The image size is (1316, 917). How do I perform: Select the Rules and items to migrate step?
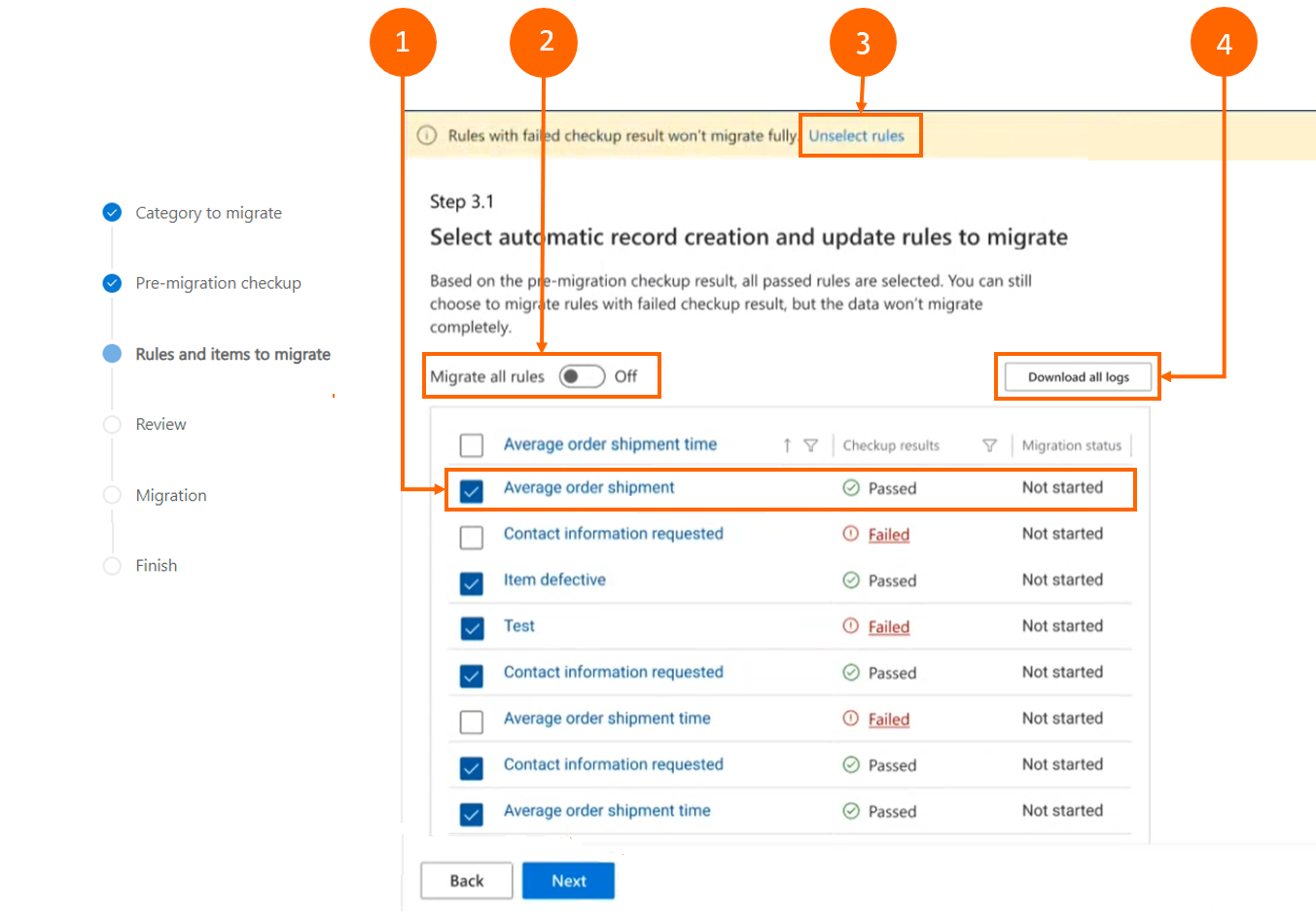232,354
